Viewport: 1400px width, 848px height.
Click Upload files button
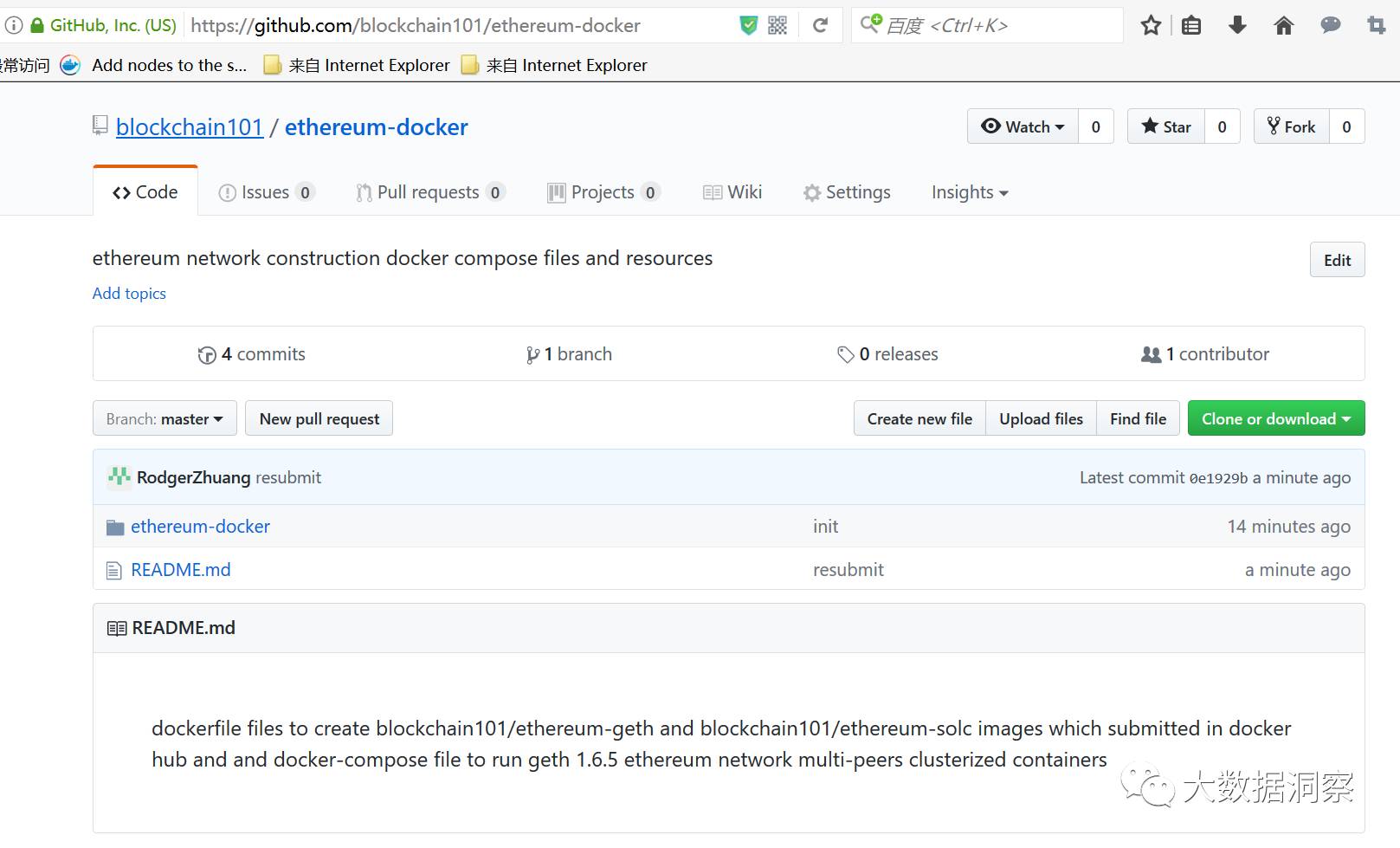pyautogui.click(x=1041, y=418)
